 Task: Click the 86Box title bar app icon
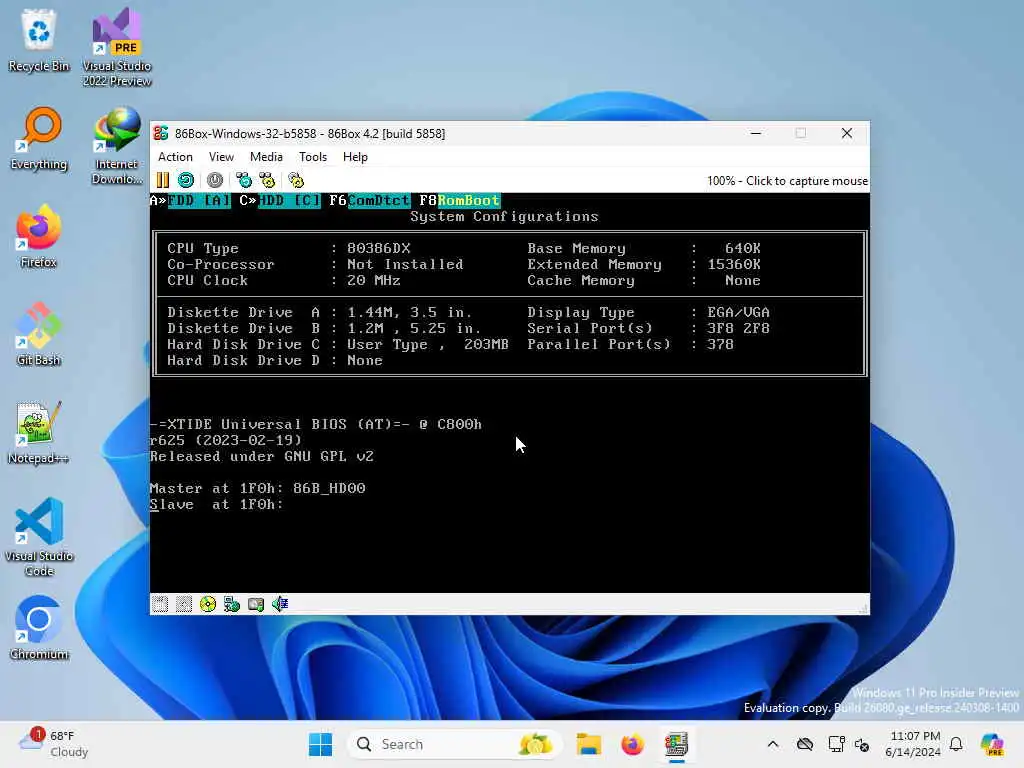pos(161,133)
